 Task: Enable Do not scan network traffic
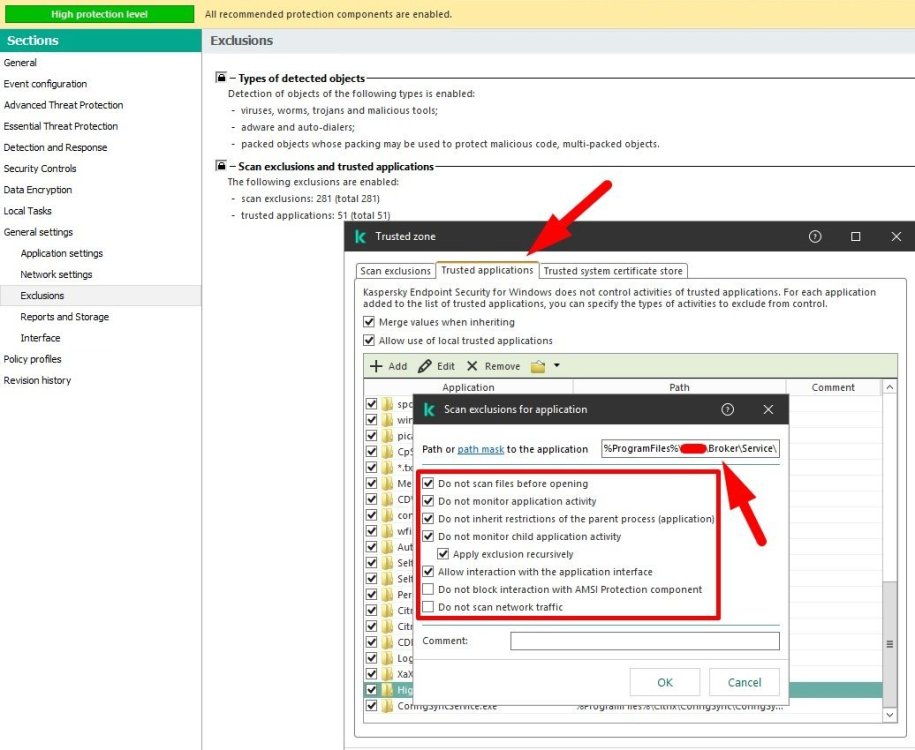point(428,606)
